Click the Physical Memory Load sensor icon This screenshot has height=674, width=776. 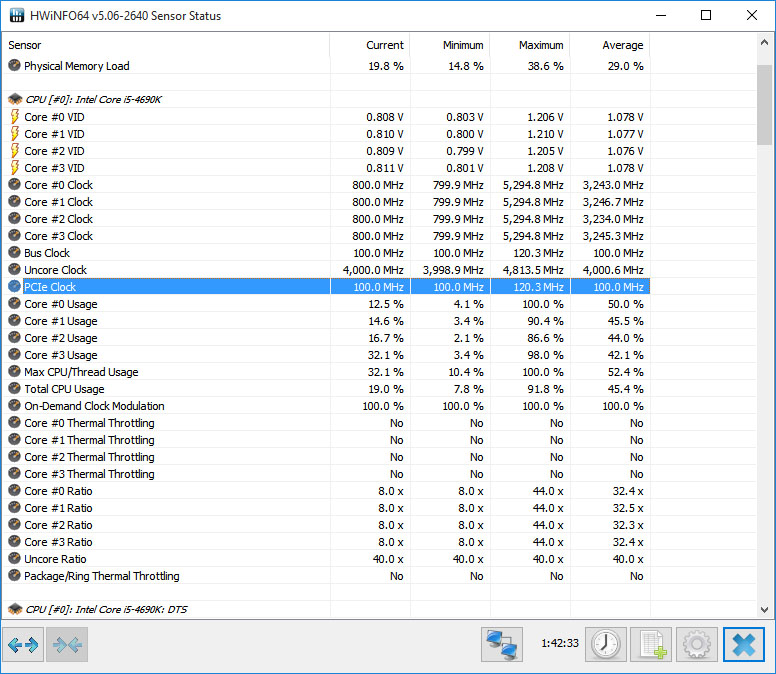15,65
